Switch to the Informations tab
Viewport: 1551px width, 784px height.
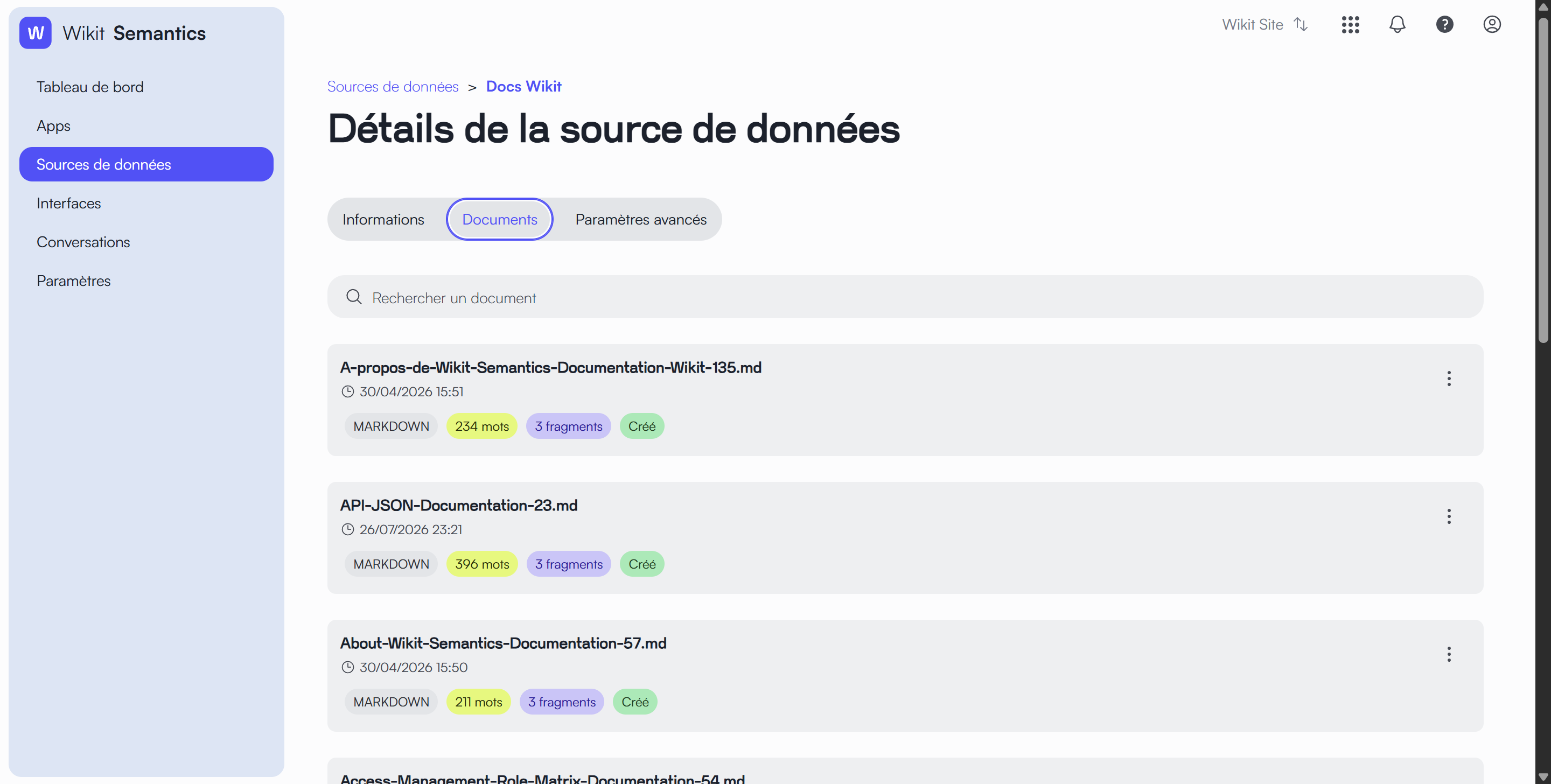[x=383, y=219]
